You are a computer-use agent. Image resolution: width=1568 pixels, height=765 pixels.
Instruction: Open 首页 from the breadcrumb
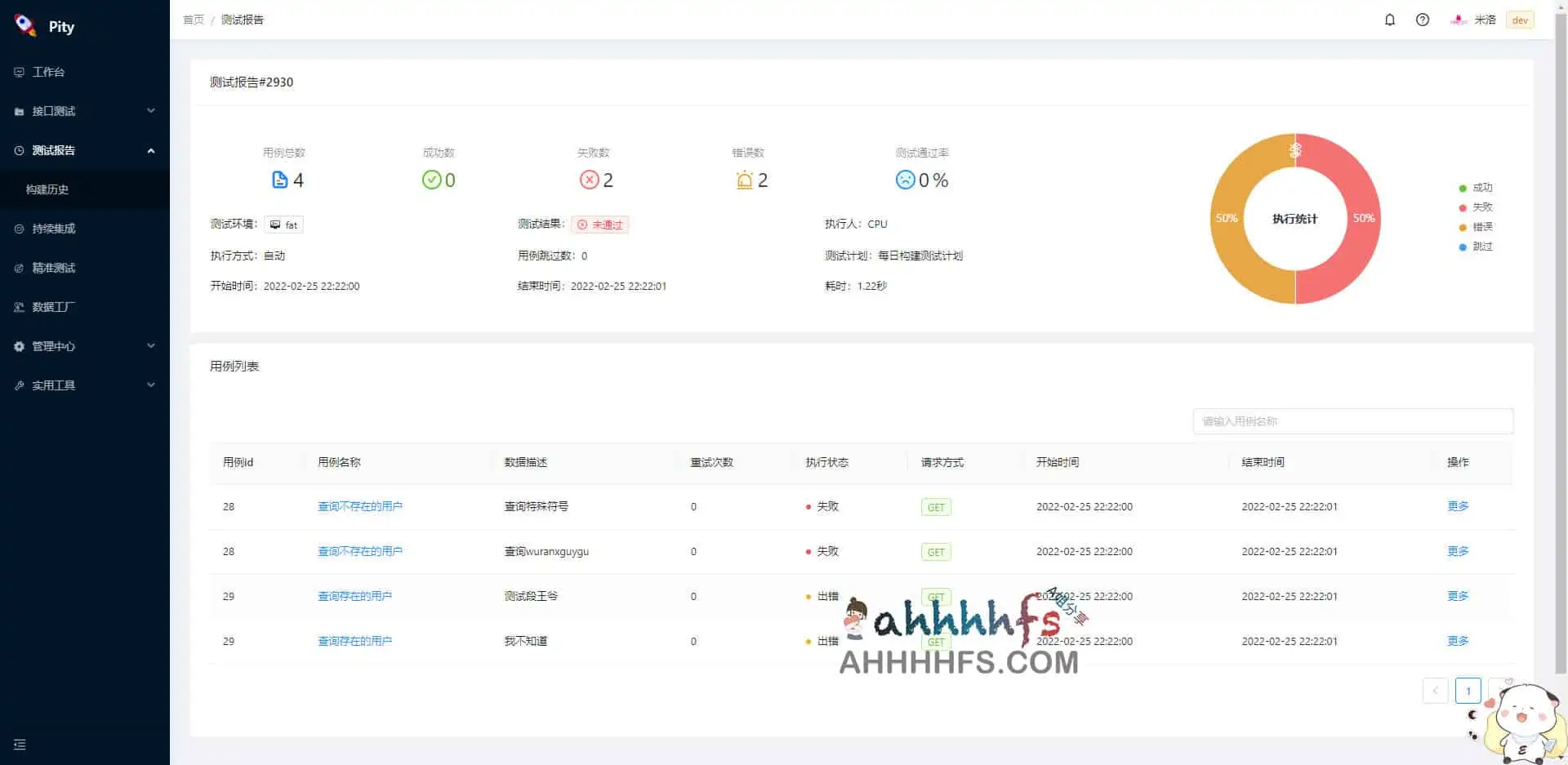[x=193, y=20]
